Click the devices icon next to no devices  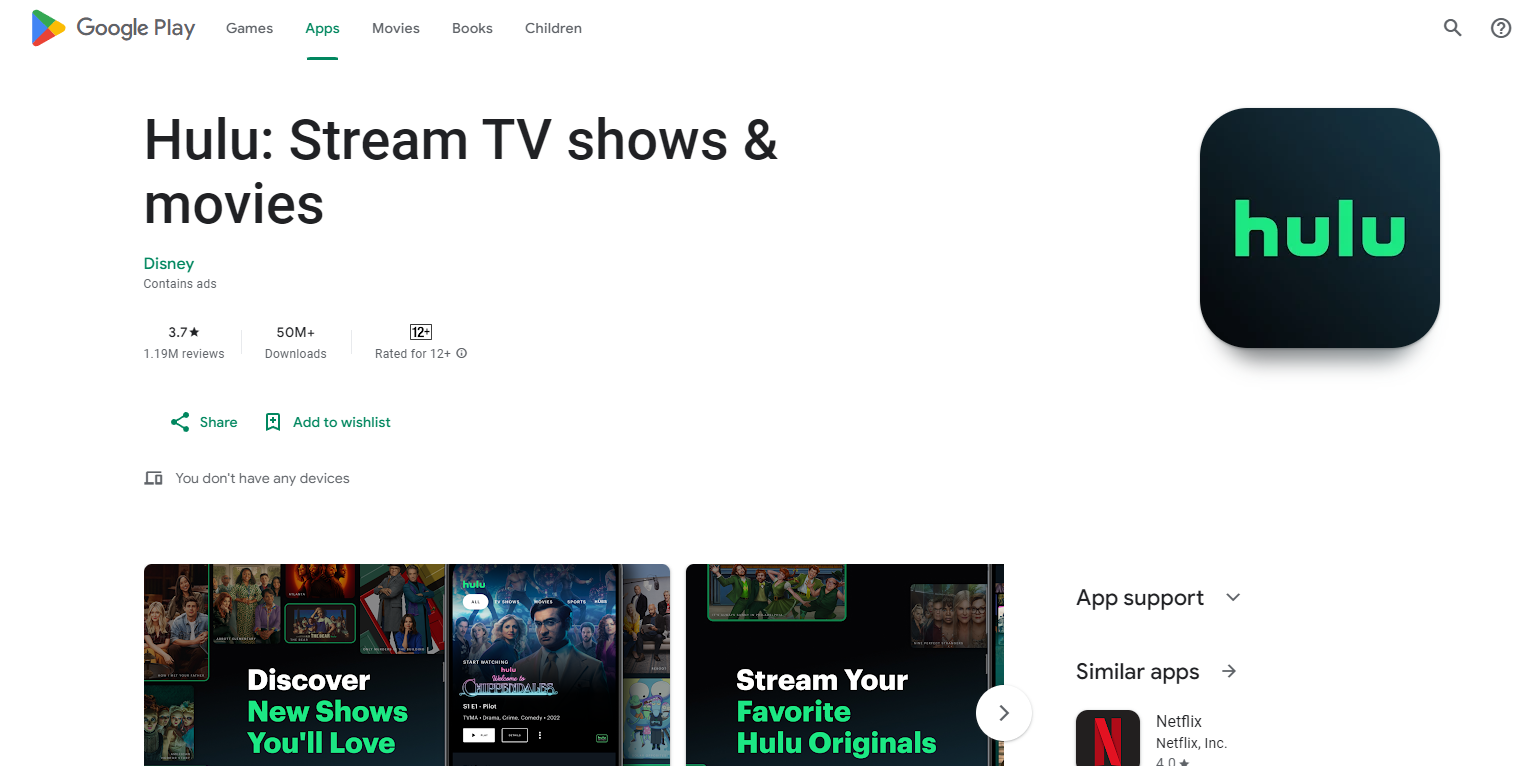tap(153, 478)
